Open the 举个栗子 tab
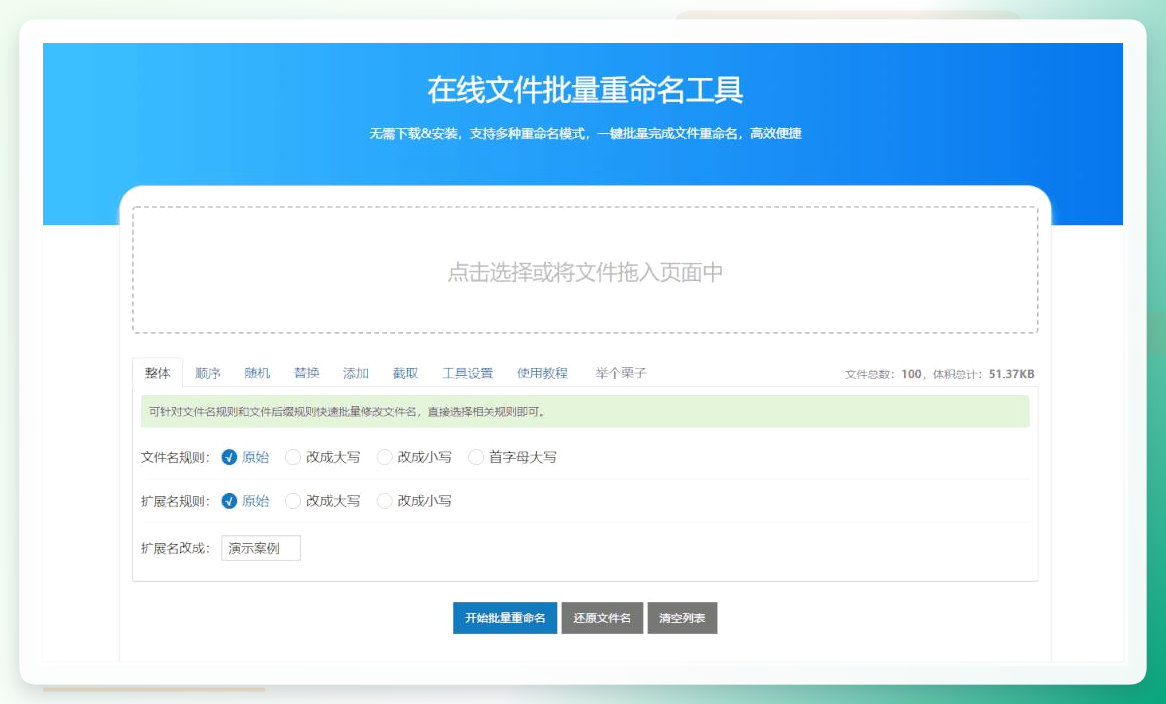 (x=620, y=373)
